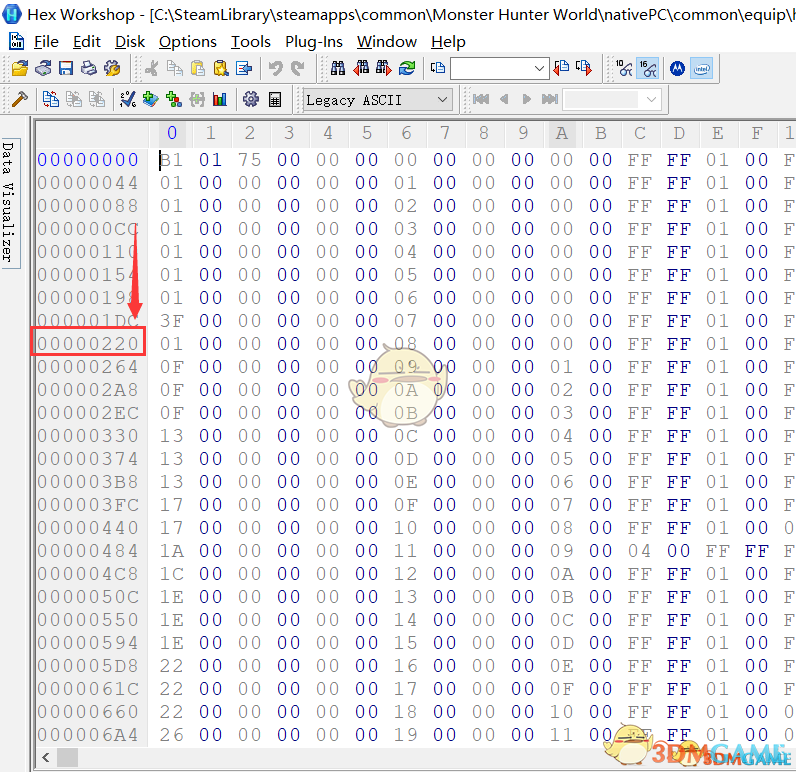Select Motorola byte ordering
Viewport: 796px width, 772px height.
(677, 68)
